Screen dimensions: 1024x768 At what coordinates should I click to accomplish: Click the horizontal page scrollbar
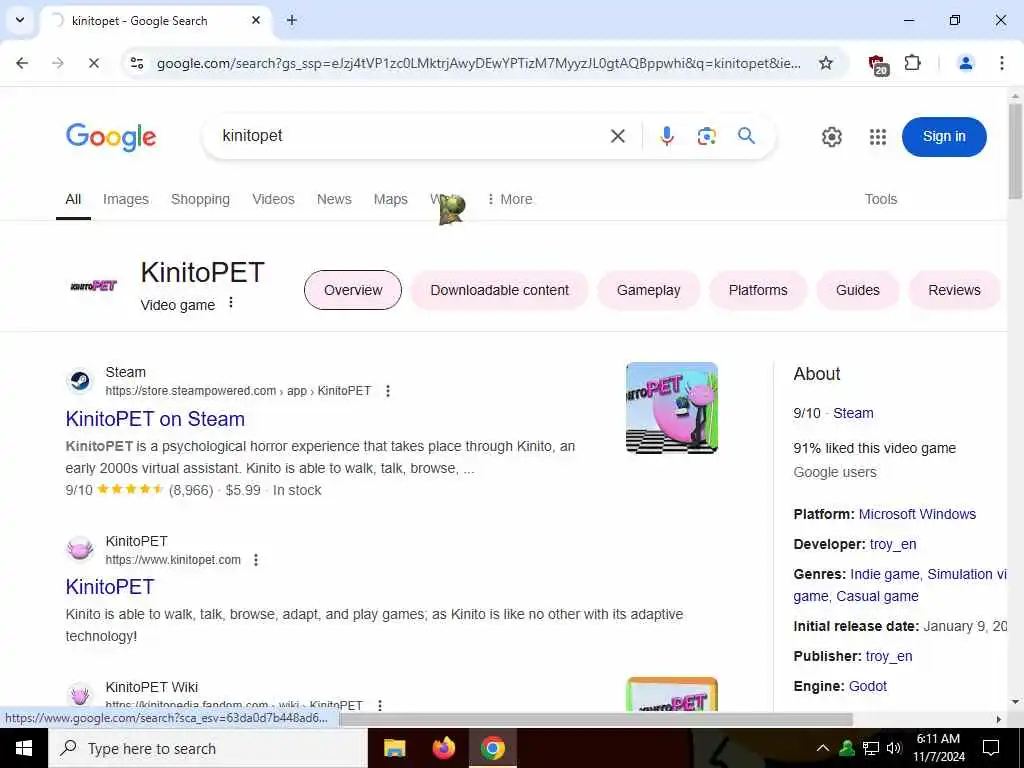point(596,719)
